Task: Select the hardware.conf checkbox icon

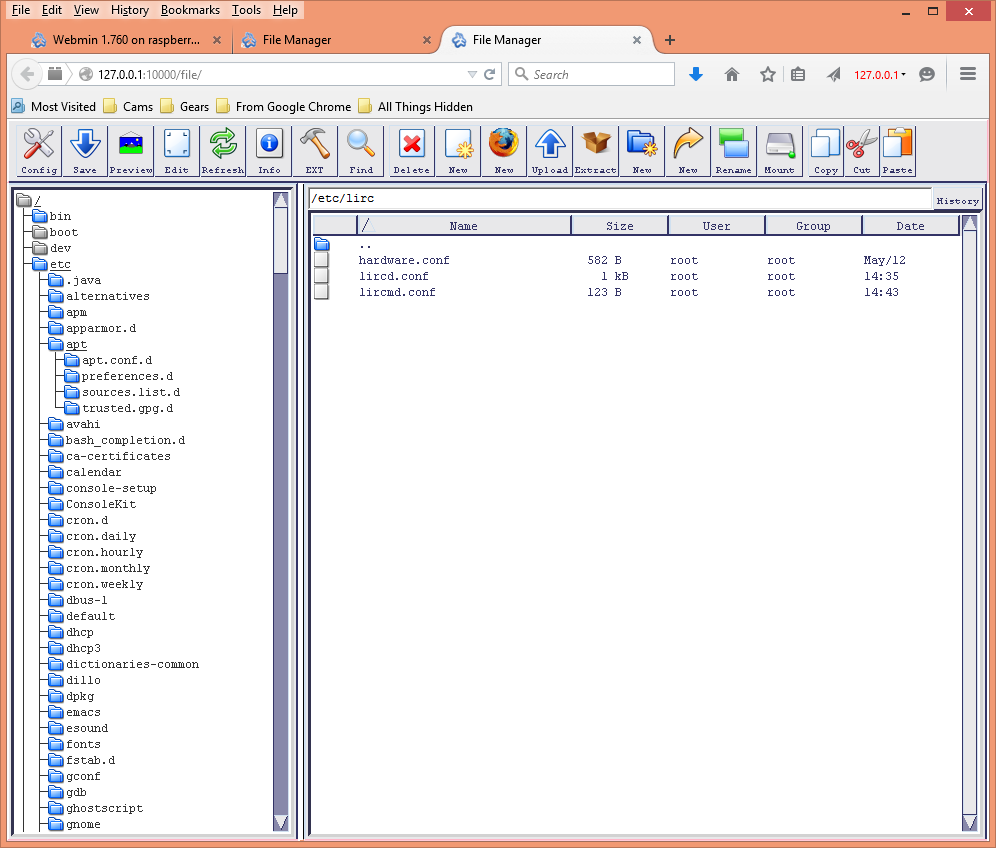Action: [x=321, y=260]
